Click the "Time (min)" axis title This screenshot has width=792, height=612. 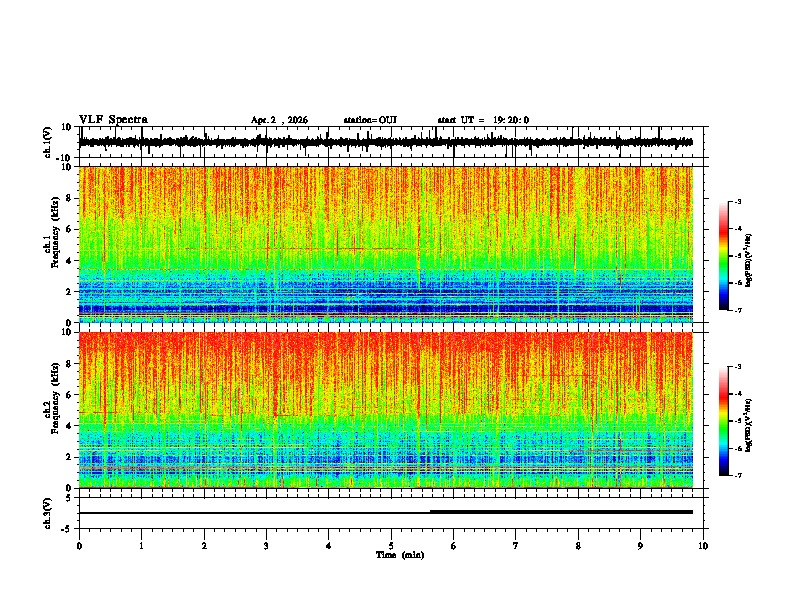click(400, 555)
